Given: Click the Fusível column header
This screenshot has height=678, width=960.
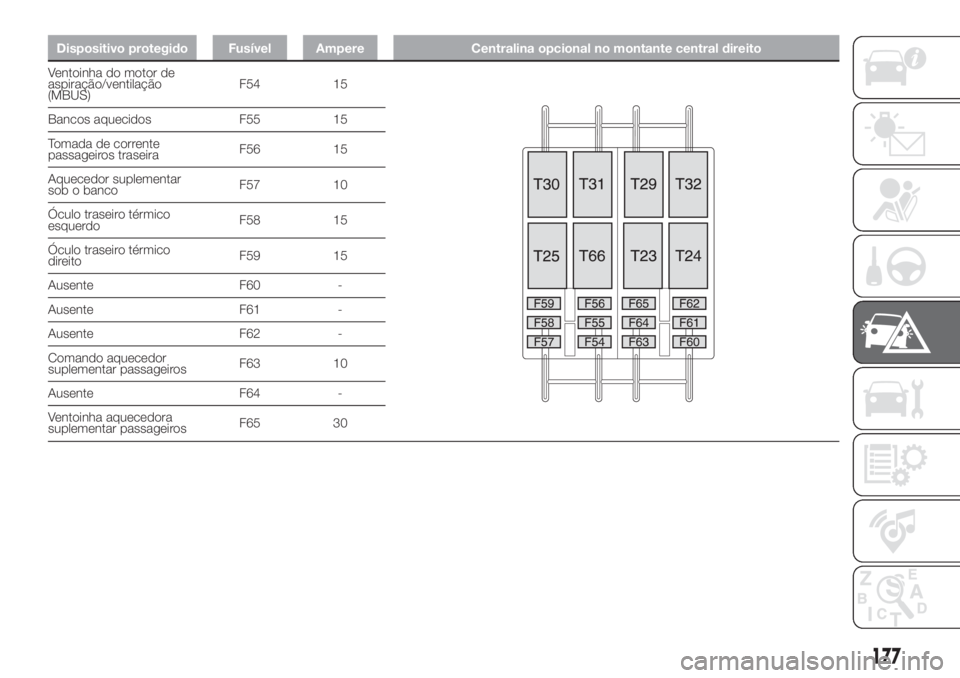Looking at the screenshot, I should point(250,48).
